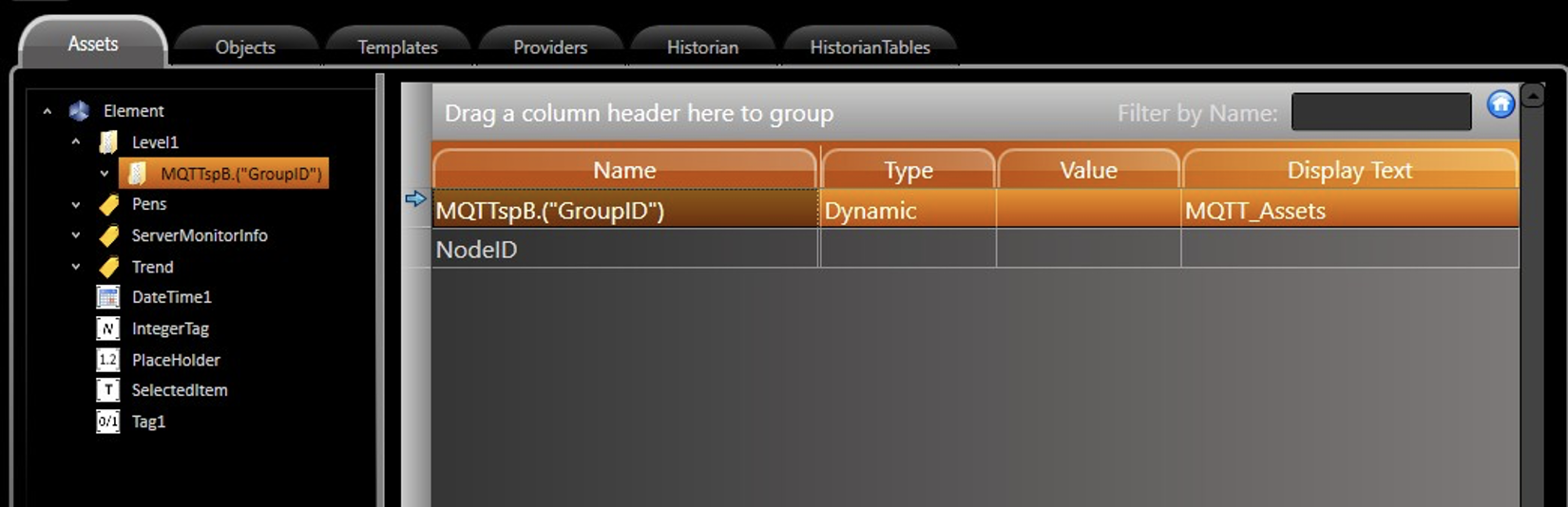Click the IntegerTag type icon
The width and height of the screenshot is (1568, 507).
click(108, 329)
